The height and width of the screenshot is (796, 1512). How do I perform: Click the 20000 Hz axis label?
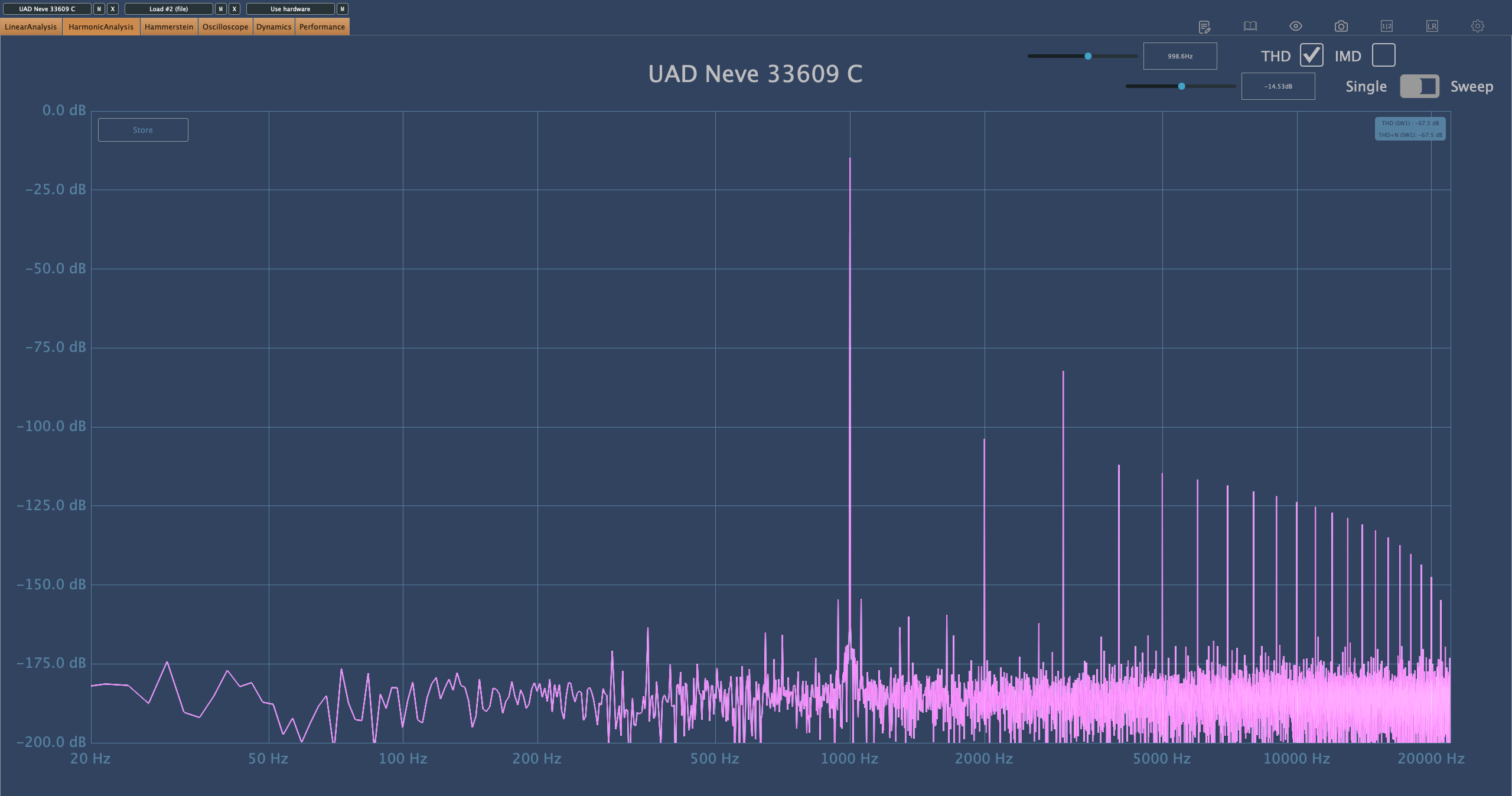[x=1431, y=759]
